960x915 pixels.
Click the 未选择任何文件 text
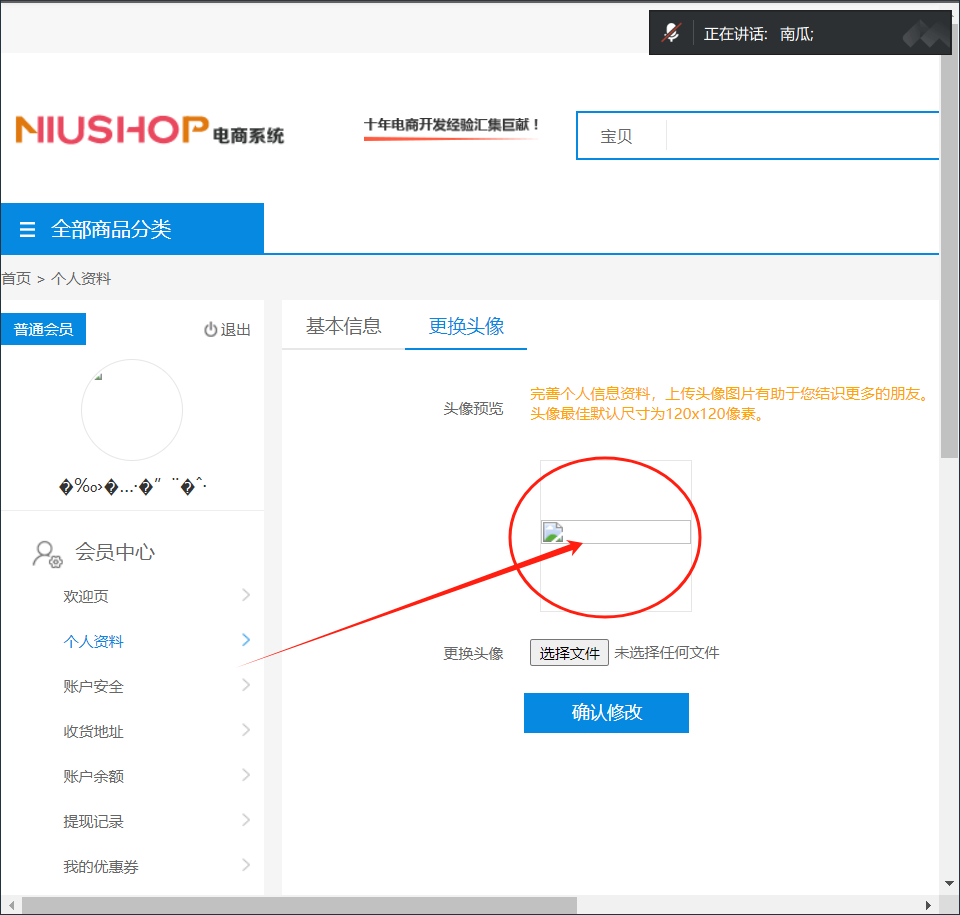point(667,653)
